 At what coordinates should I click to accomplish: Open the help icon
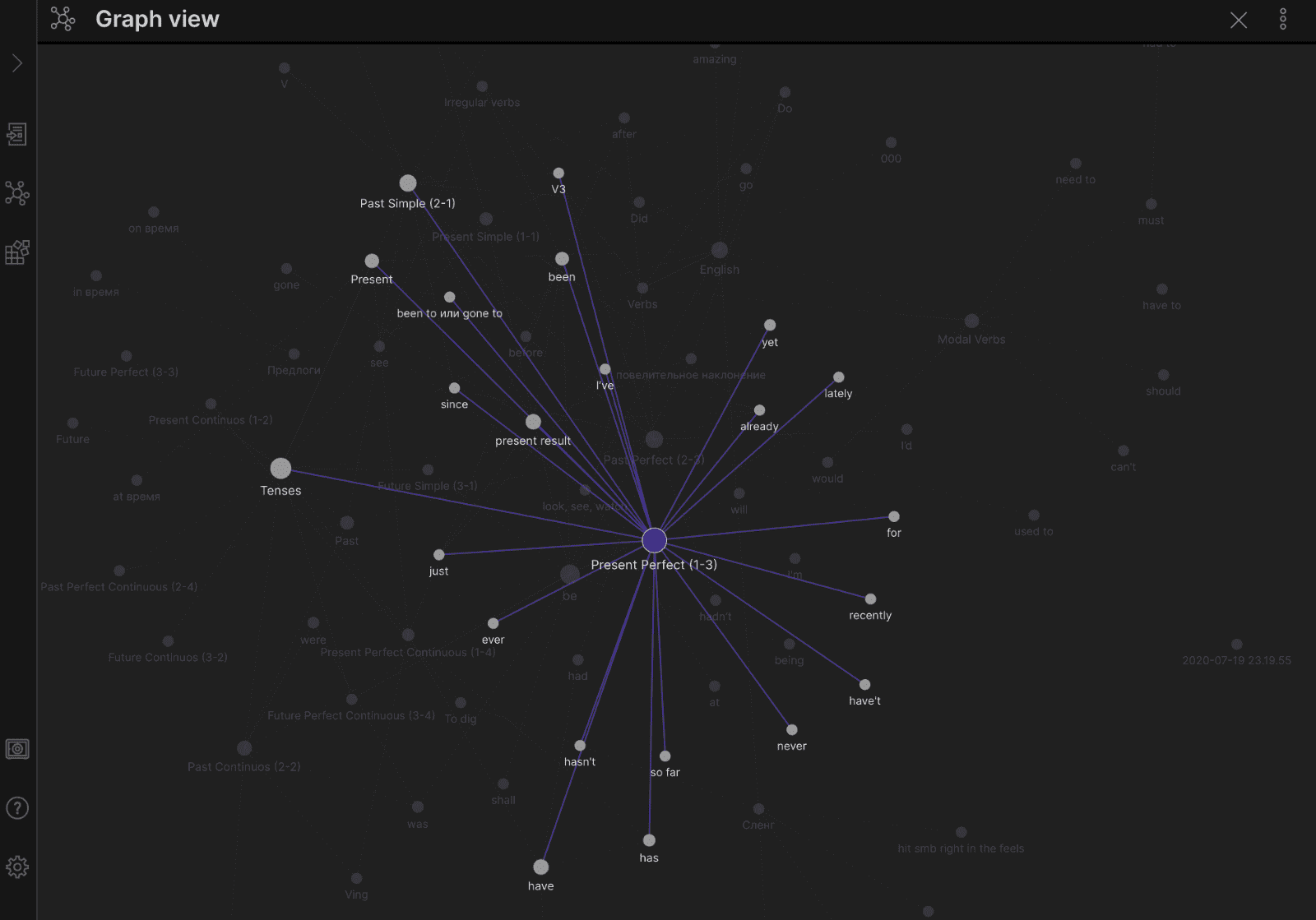tap(17, 808)
